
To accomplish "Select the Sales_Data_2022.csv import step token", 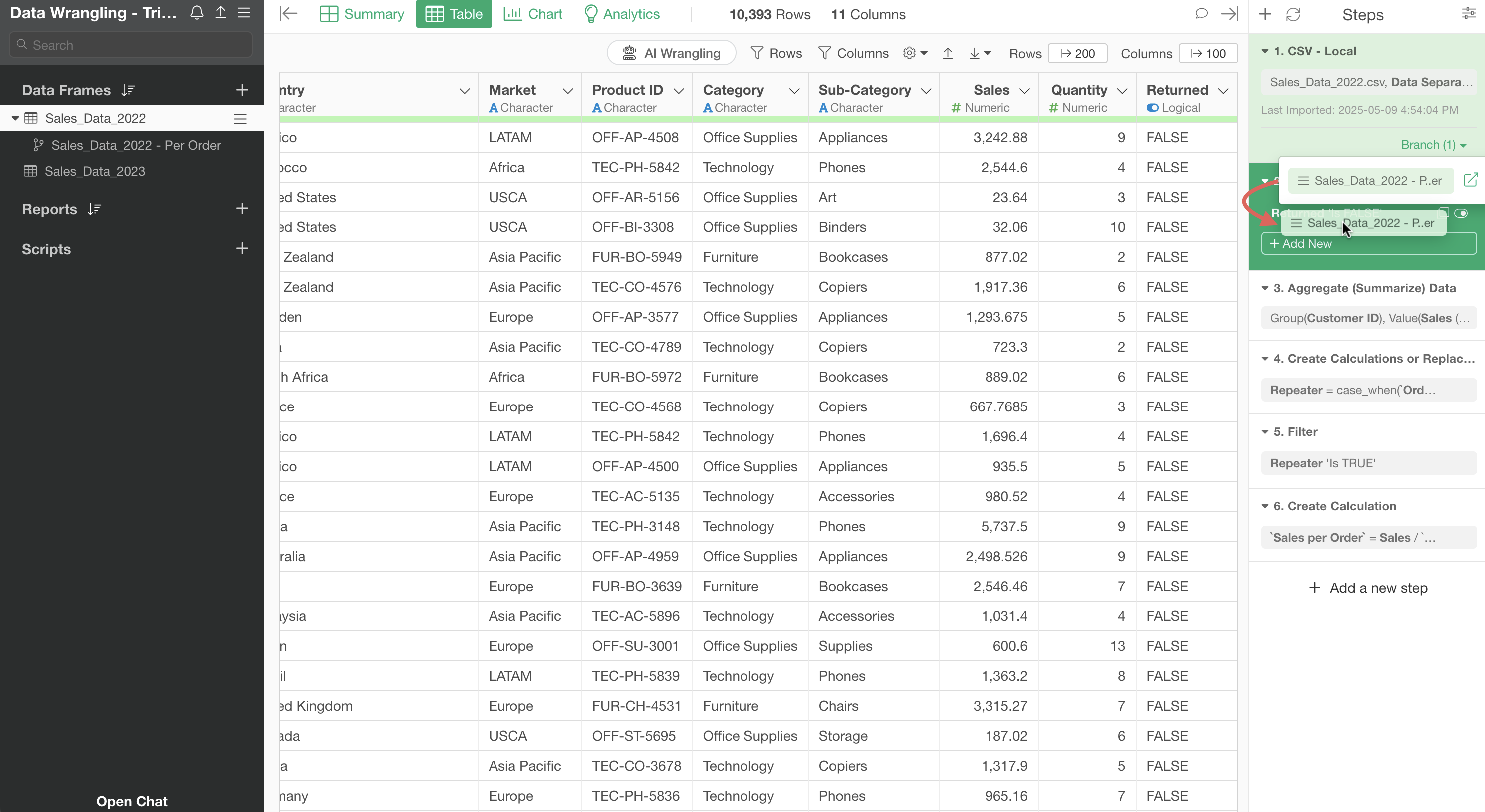I will point(1369,82).
